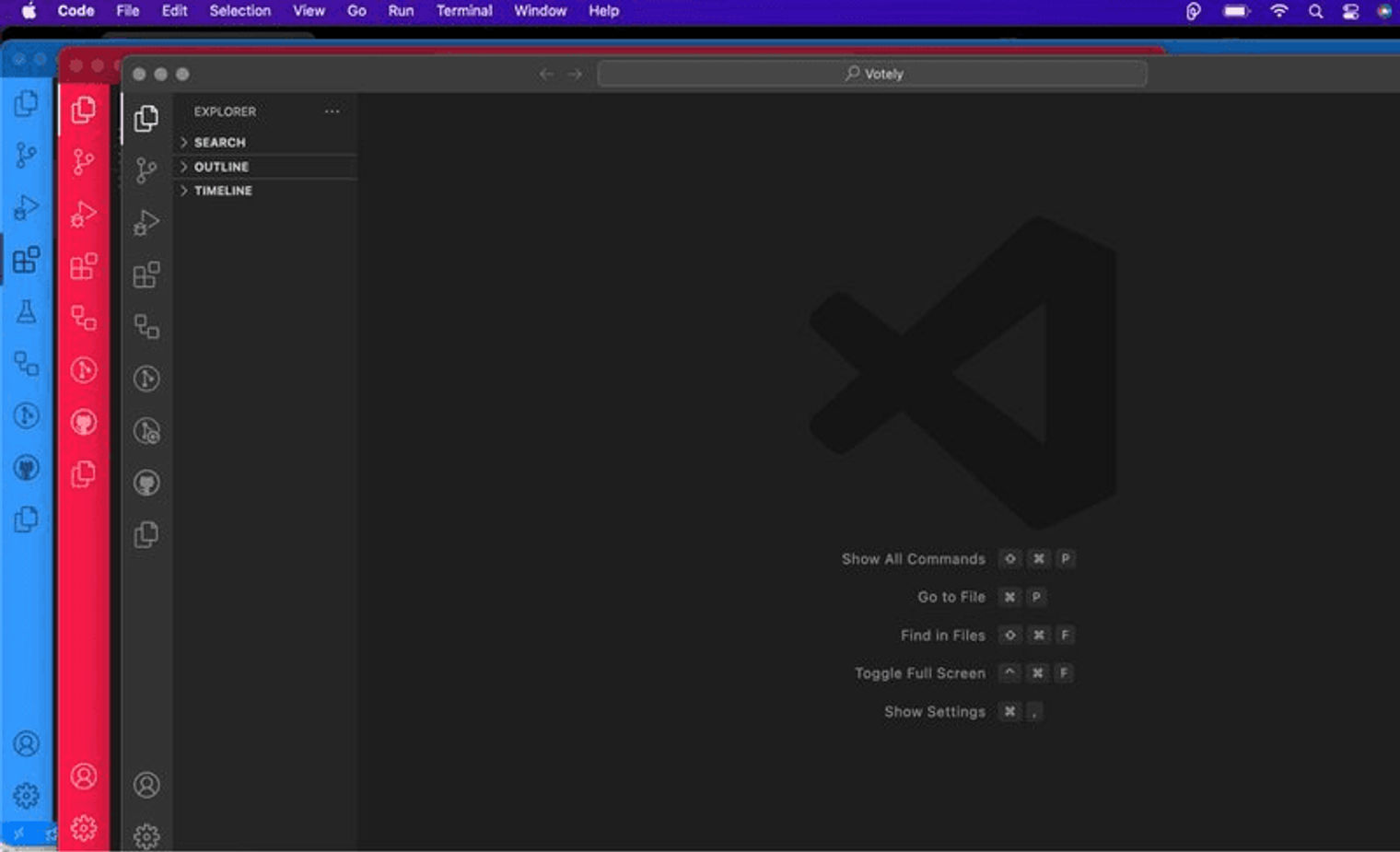Click the connected-squares icon in the blue window
1400x852 pixels.
(x=27, y=364)
